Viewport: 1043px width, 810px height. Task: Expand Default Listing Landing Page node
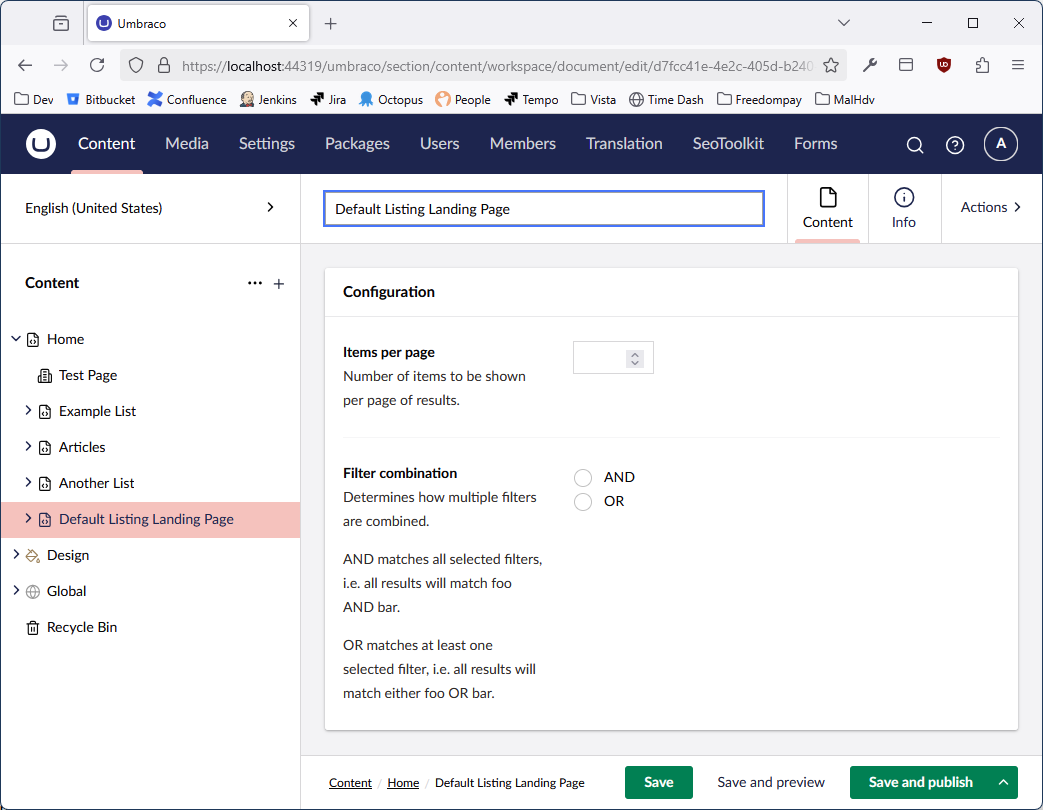[28, 518]
